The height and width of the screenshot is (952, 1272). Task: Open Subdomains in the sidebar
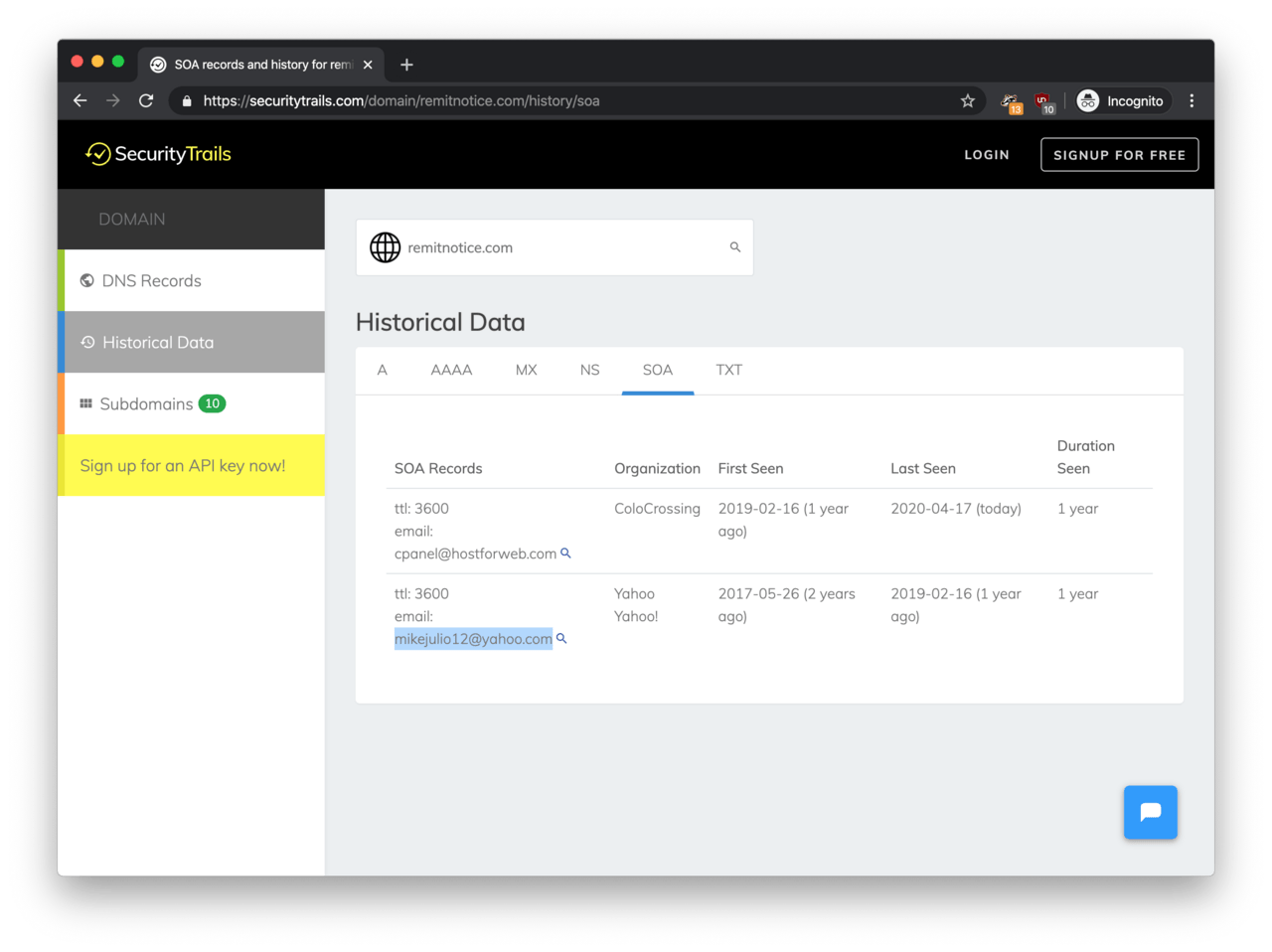tap(191, 403)
